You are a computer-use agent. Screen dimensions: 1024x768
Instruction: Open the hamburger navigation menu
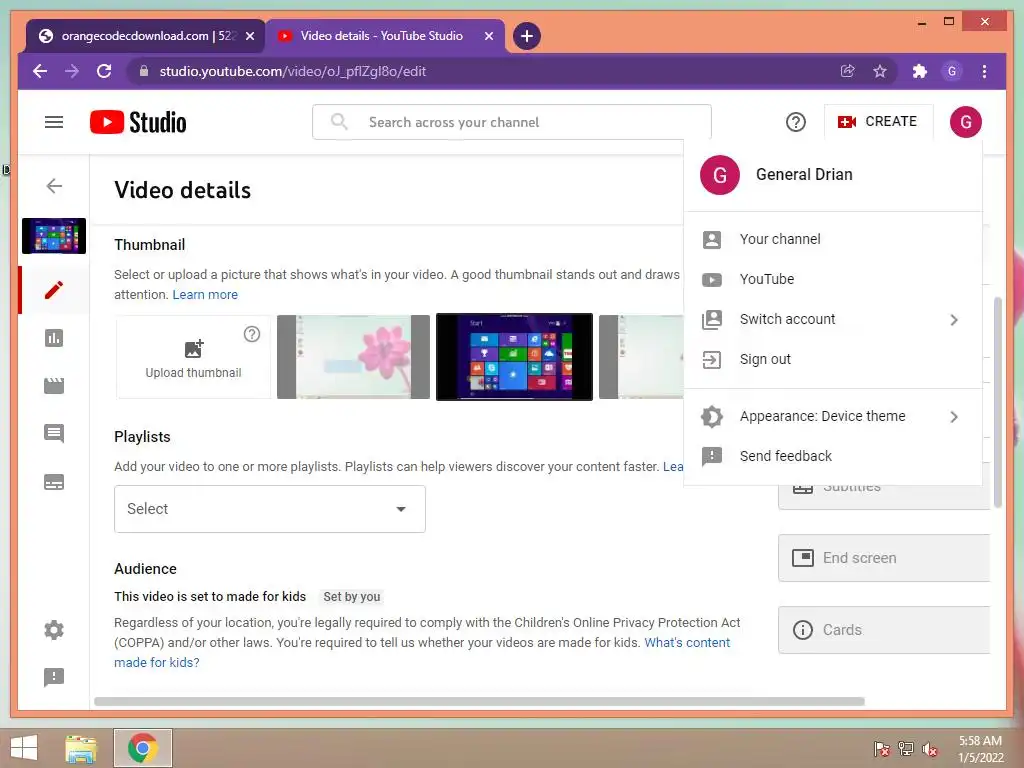(54, 122)
